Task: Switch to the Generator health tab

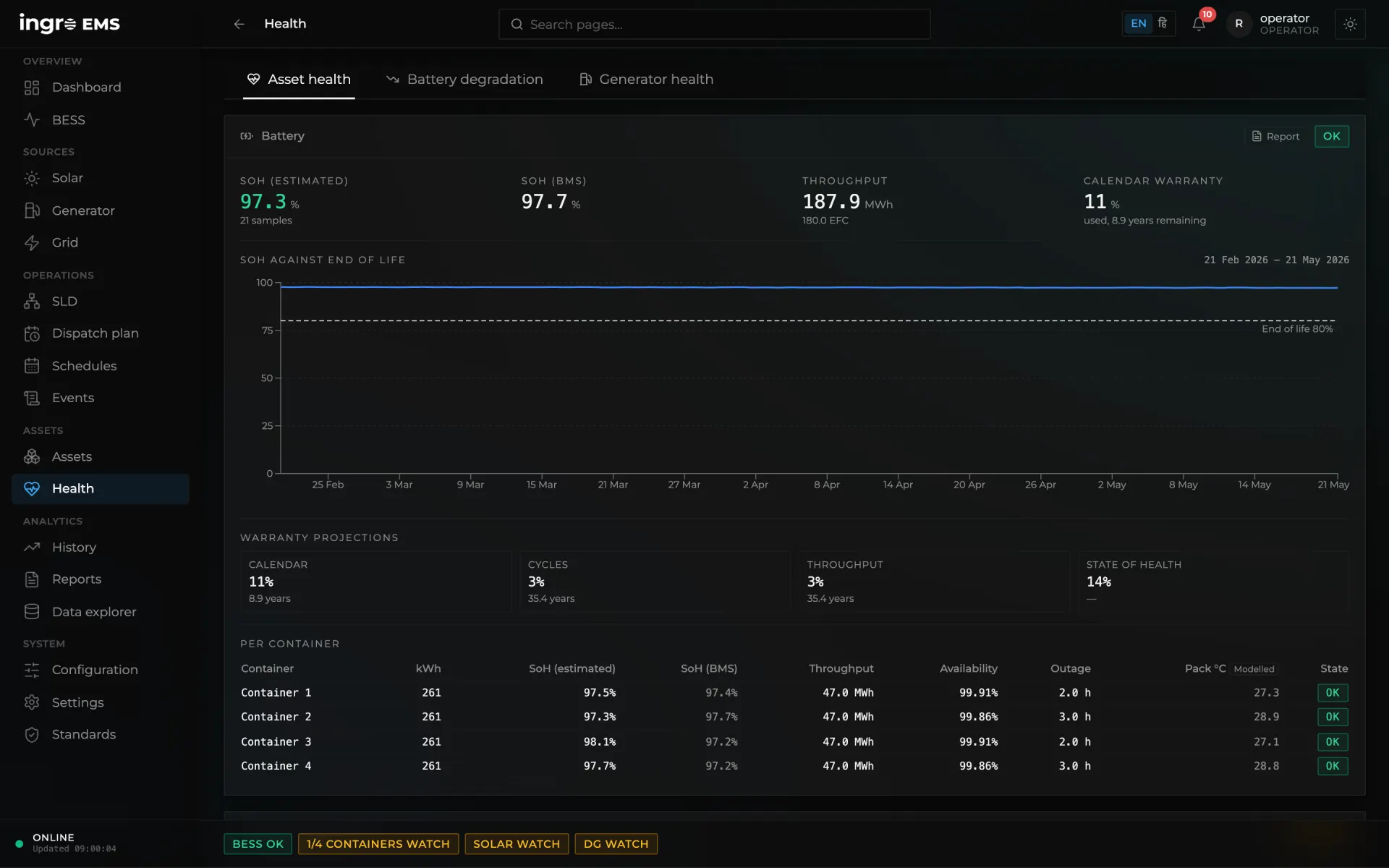Action: tap(646, 80)
